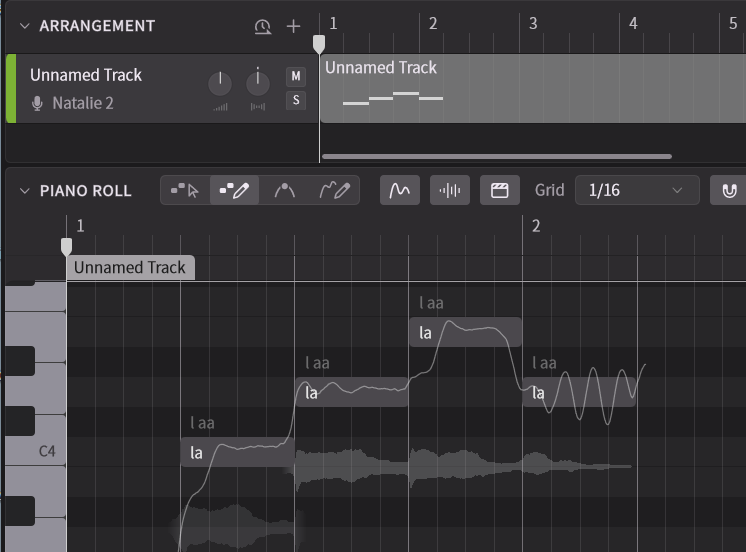Click the track volume knob
This screenshot has height=552, width=746.
coord(220,83)
